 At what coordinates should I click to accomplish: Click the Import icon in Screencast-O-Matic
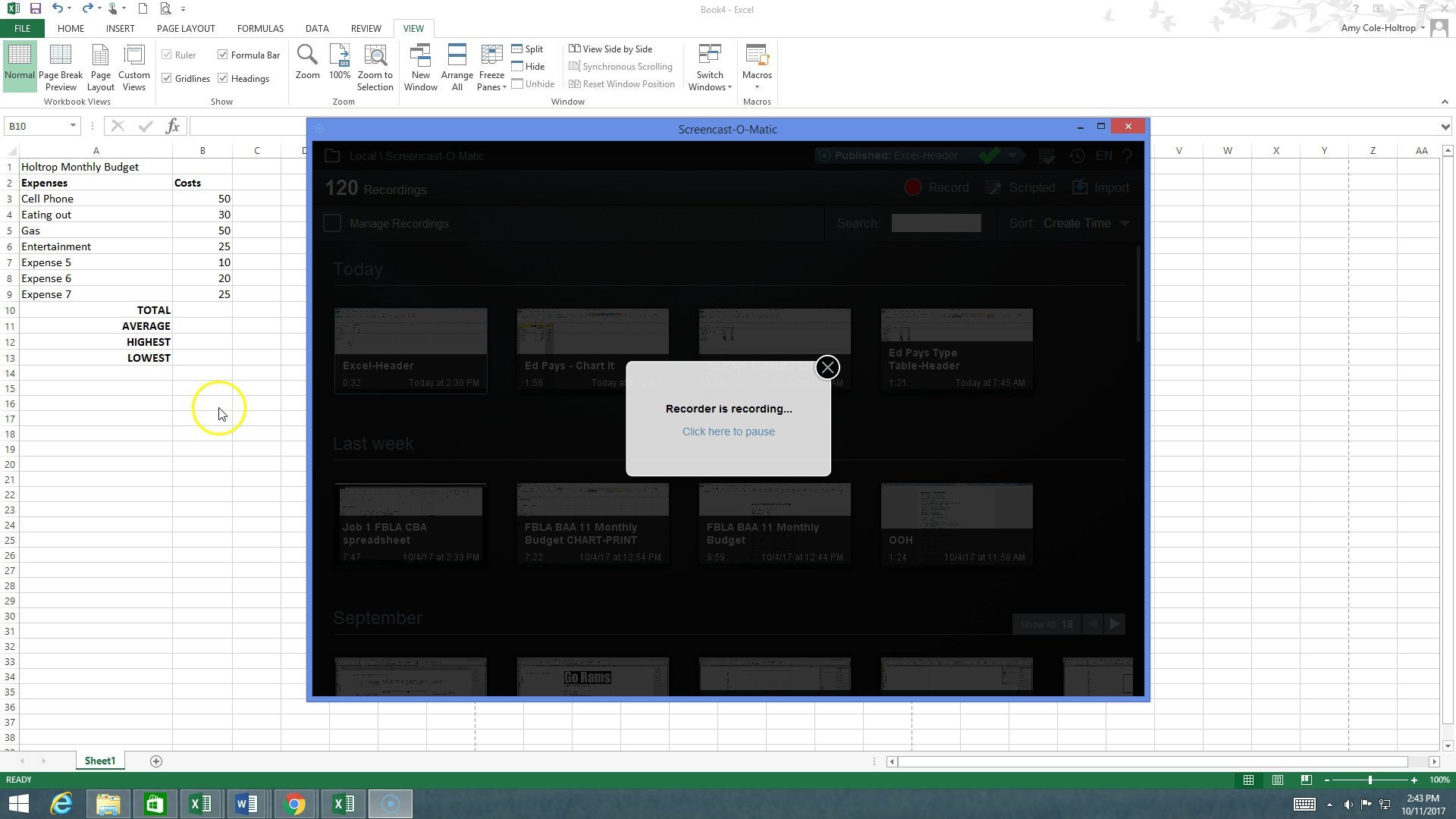click(1100, 187)
